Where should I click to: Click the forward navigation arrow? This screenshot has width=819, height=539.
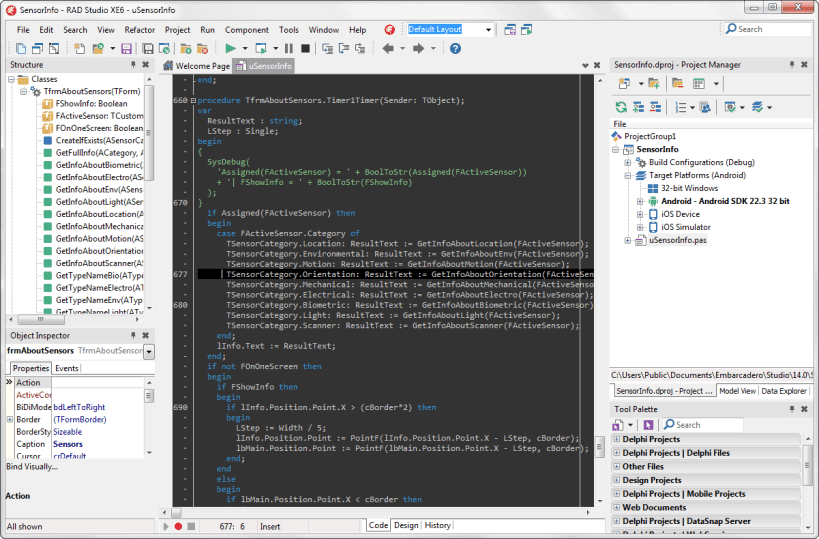point(418,49)
